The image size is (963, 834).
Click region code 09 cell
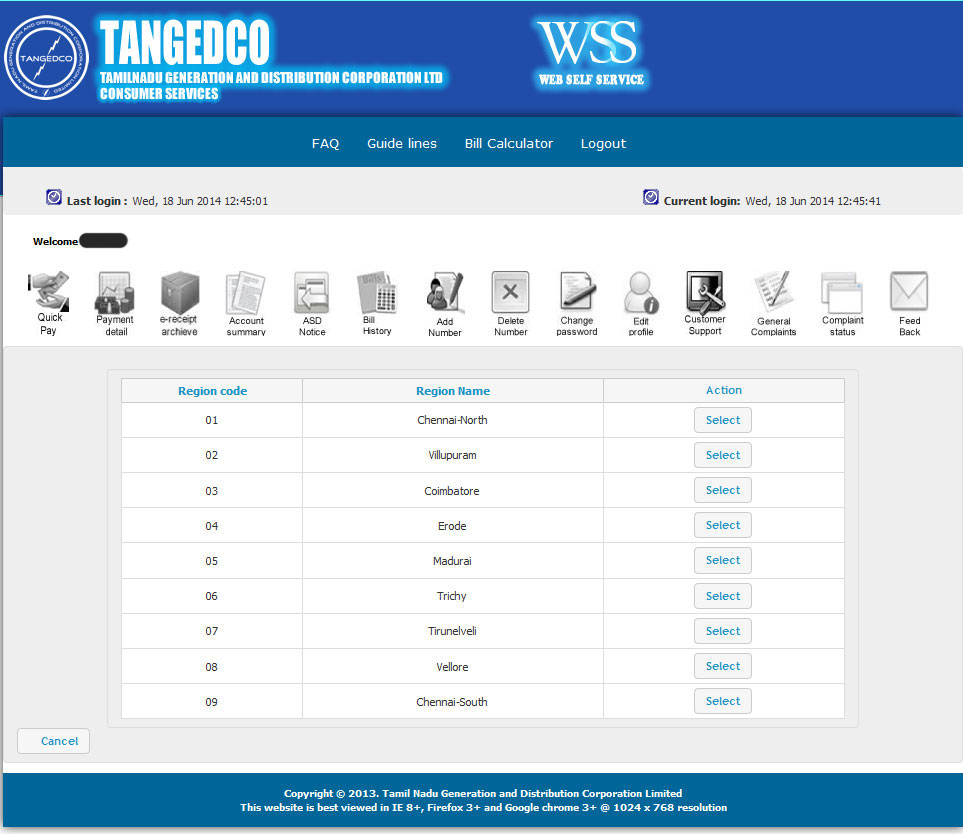tap(212, 702)
